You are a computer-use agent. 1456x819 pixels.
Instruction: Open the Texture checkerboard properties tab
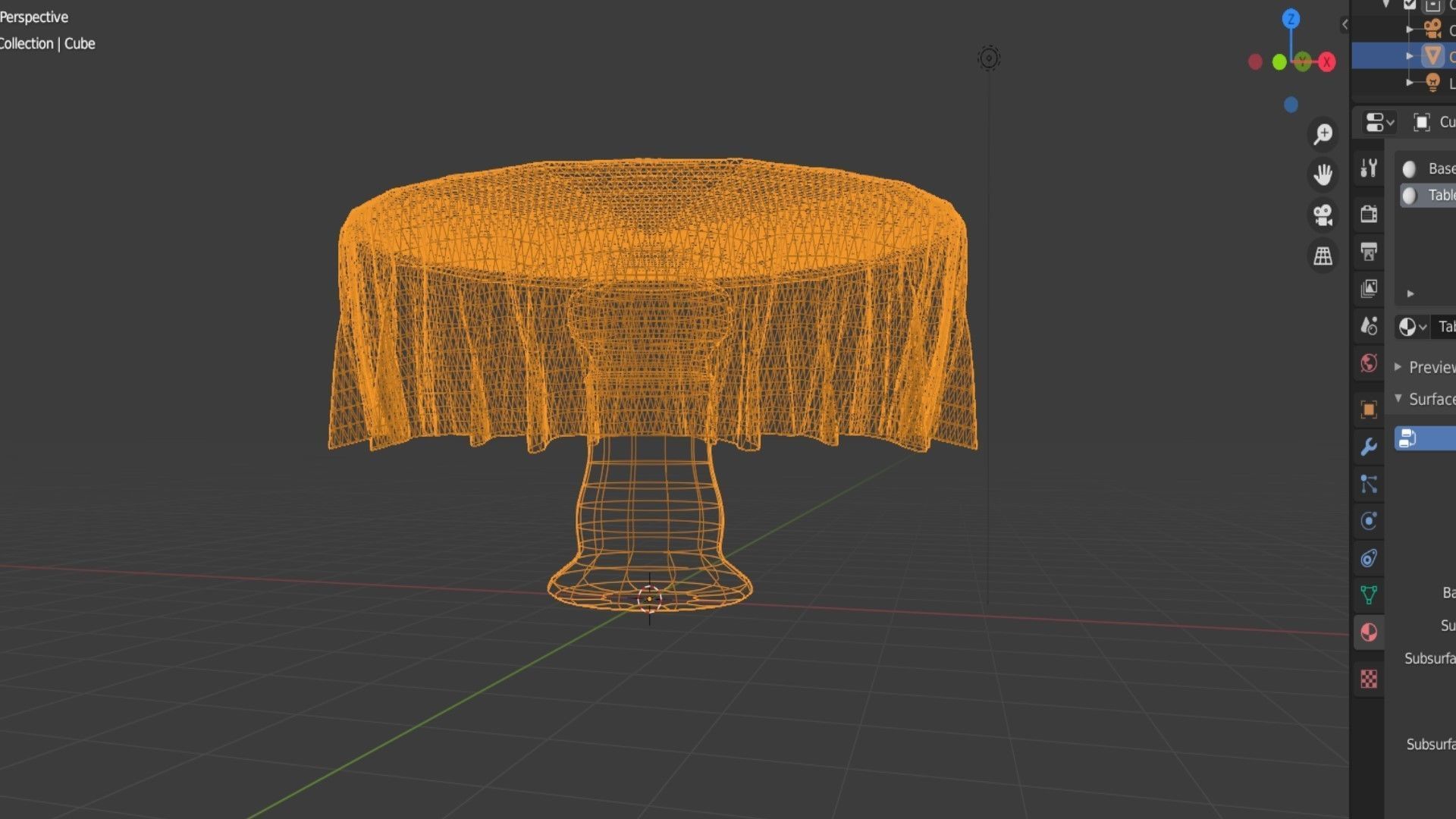(1369, 679)
